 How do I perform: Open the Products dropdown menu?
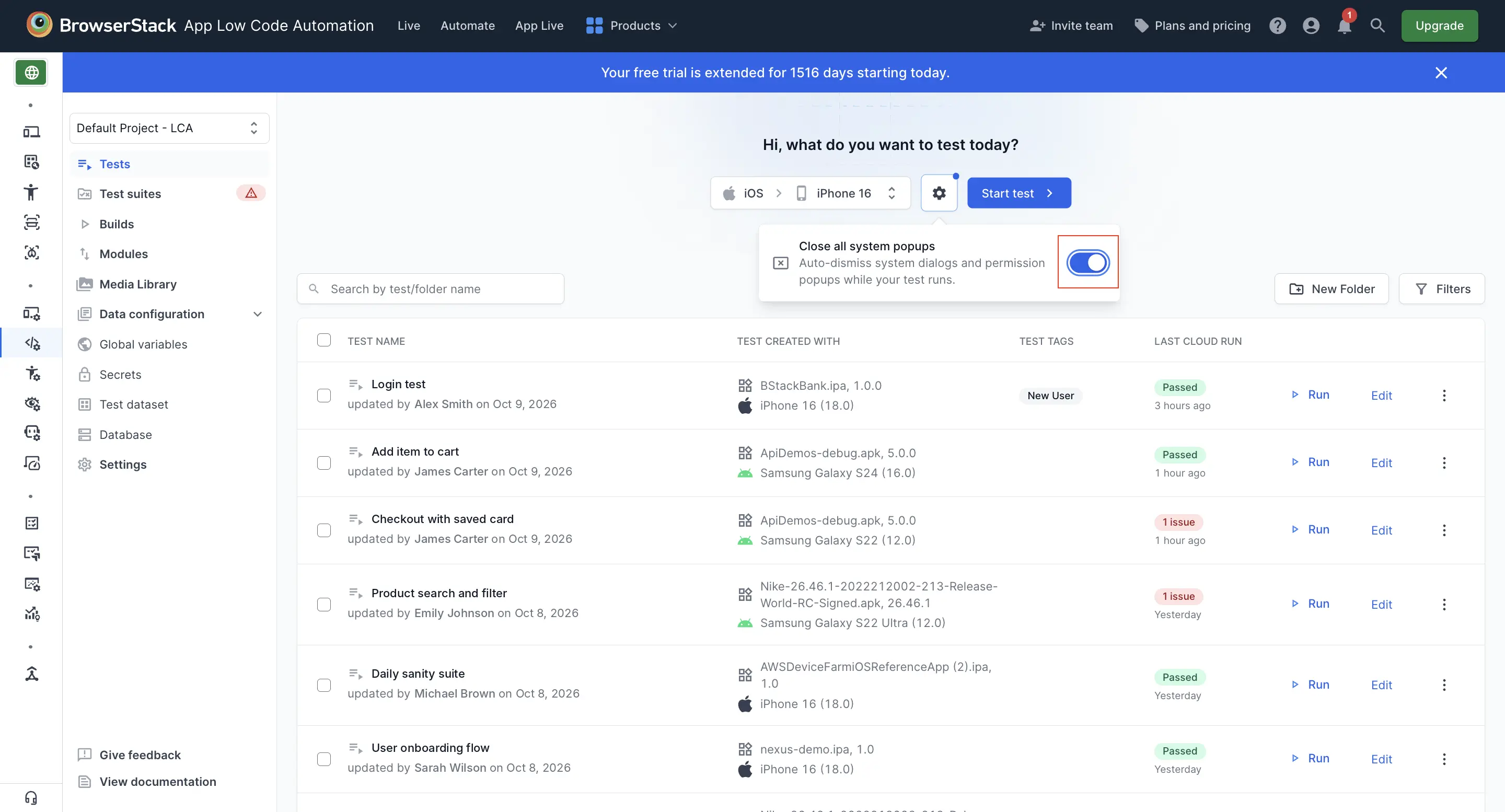pyautogui.click(x=632, y=26)
